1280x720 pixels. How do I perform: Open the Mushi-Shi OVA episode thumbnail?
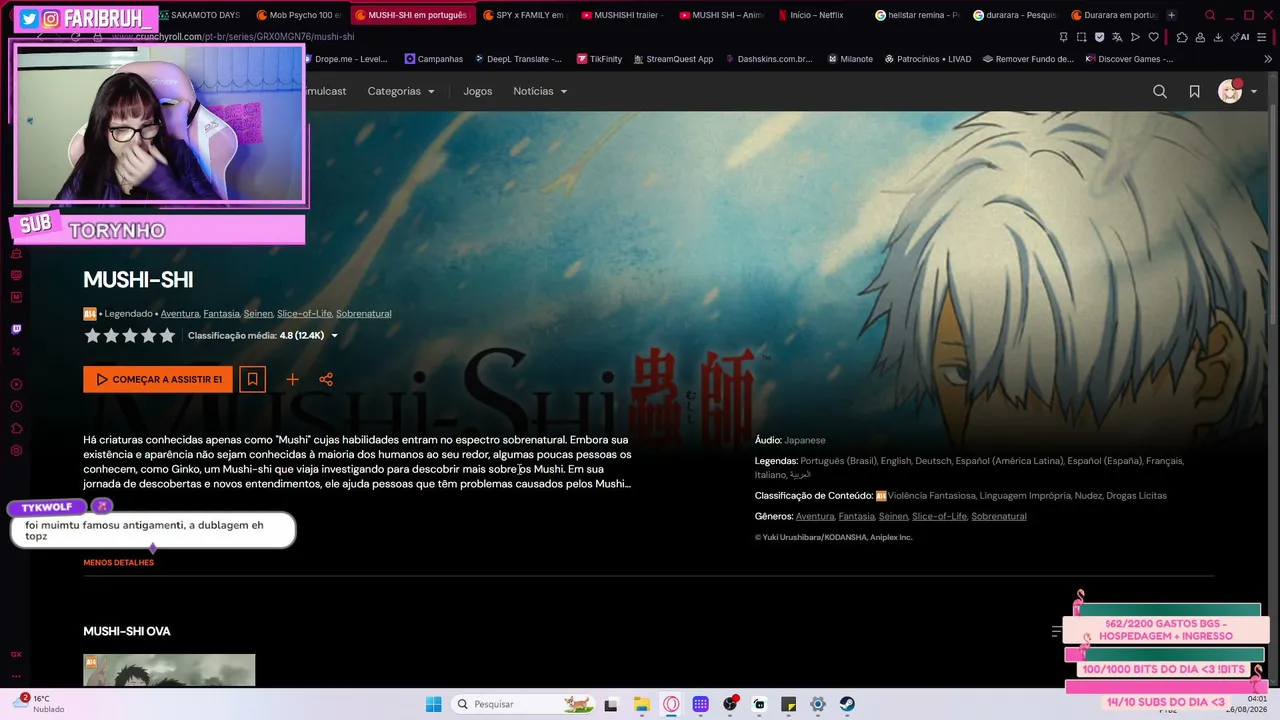pos(169,670)
